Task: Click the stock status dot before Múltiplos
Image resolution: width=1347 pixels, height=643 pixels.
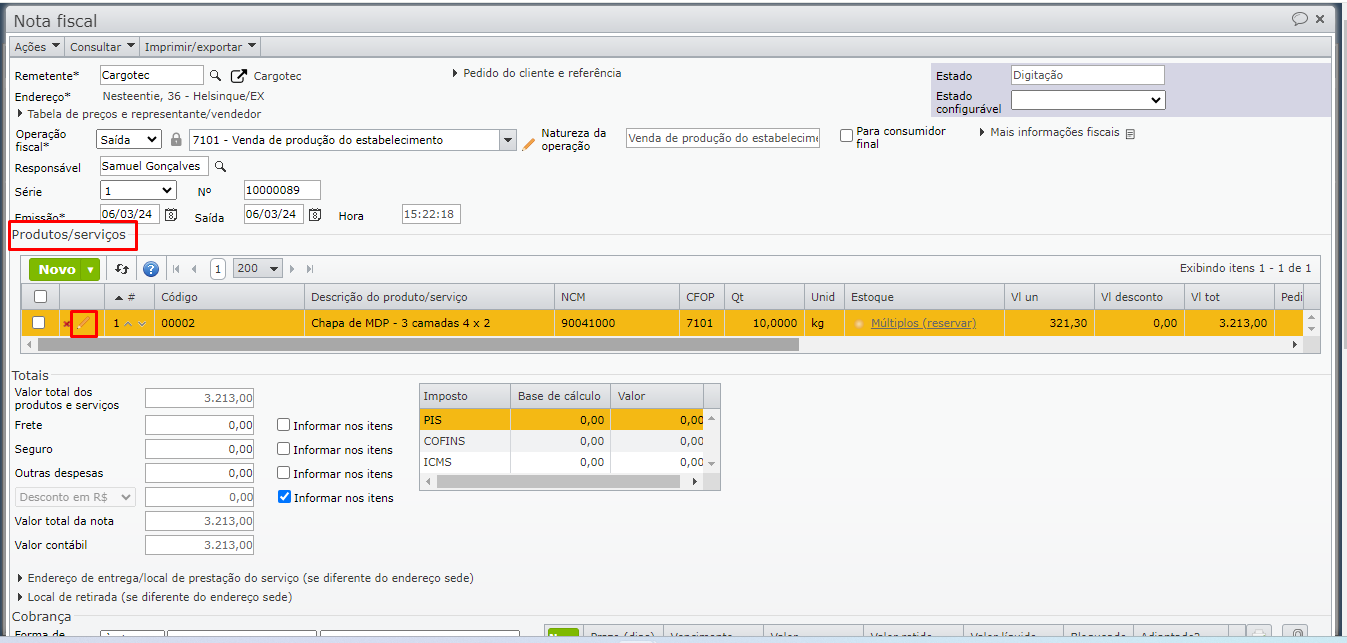Action: click(x=859, y=324)
